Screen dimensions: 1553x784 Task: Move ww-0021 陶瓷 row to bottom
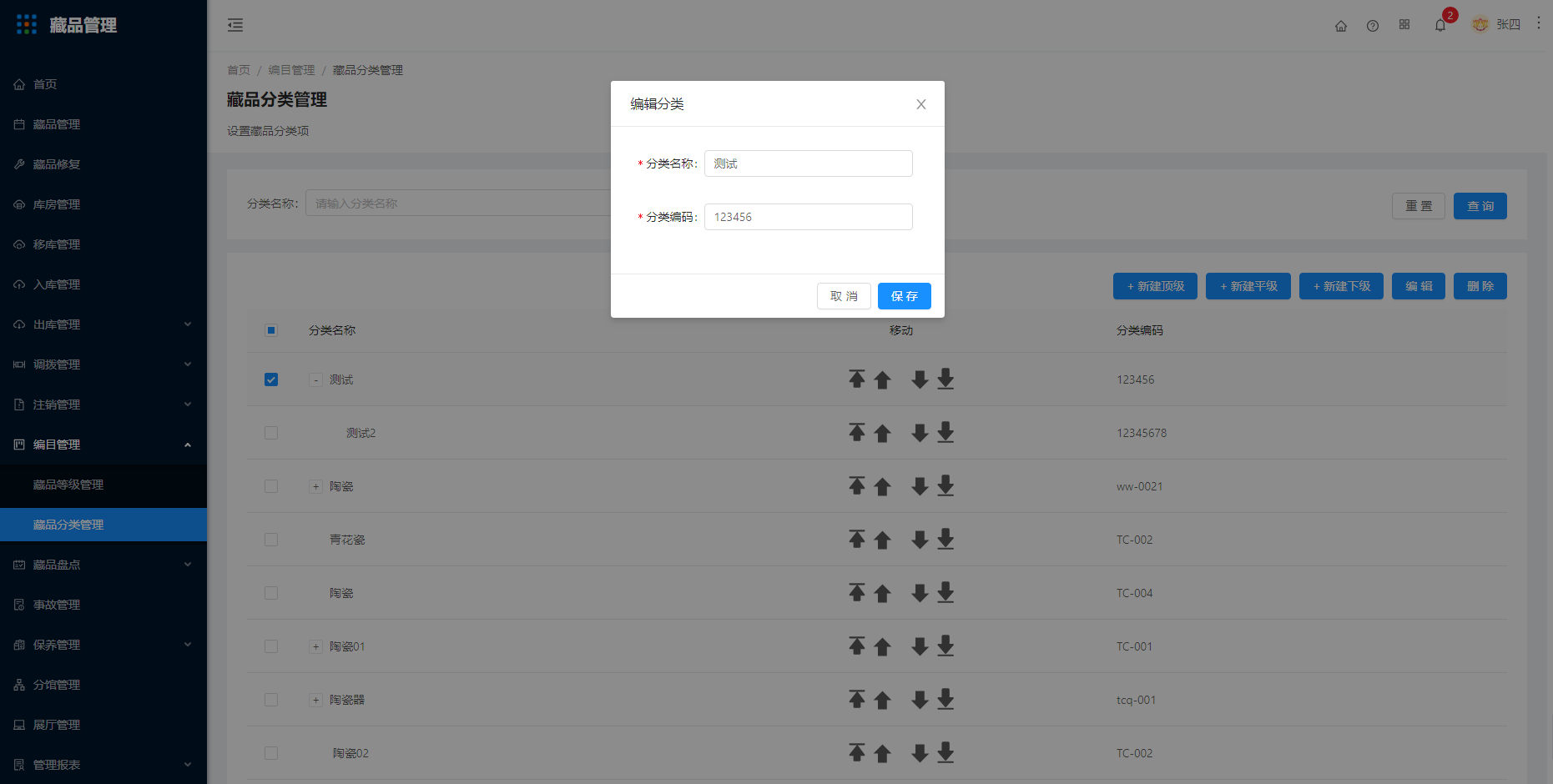point(945,486)
